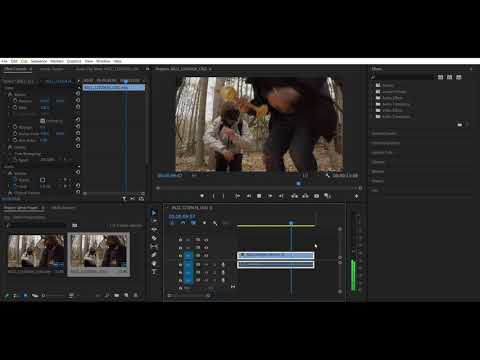Click the Mark Out button
Screen dimensions: 480x360
tap(224, 196)
